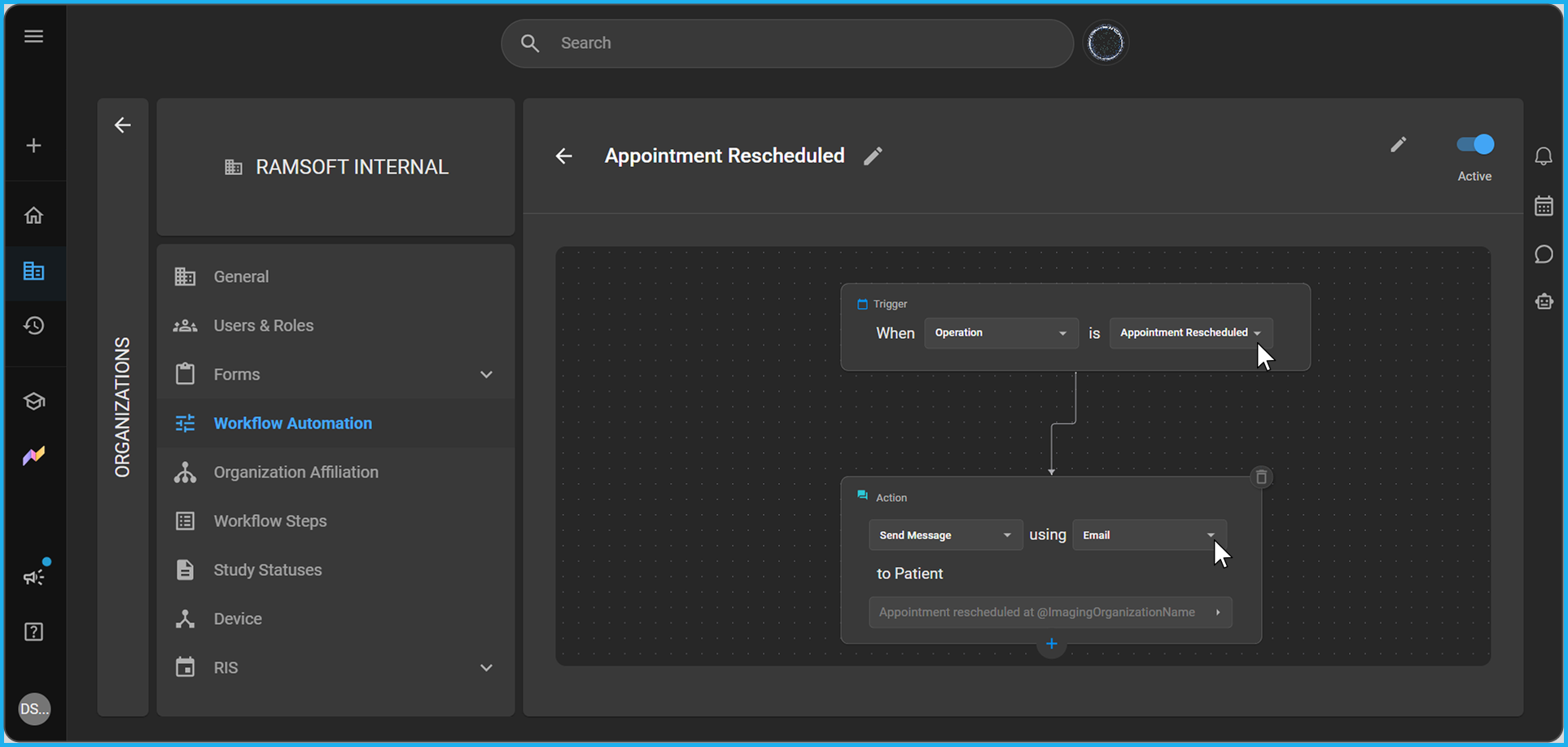
Task: Expand the message template field arrow
Action: click(1218, 613)
